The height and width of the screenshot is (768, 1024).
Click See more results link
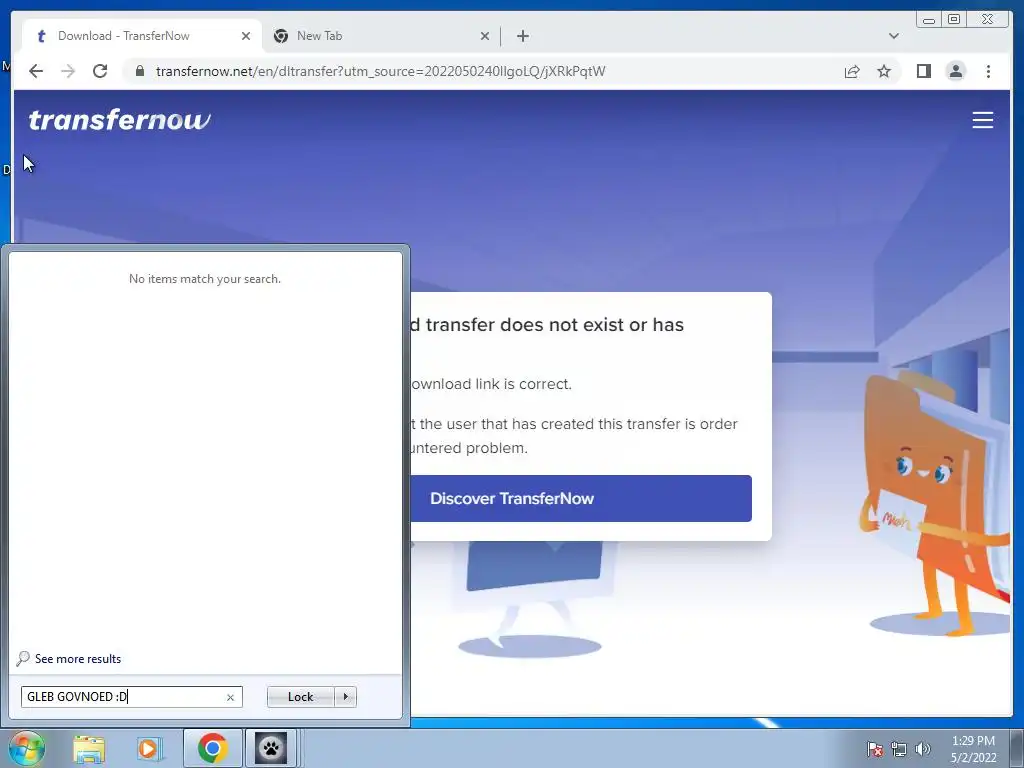(x=78, y=659)
